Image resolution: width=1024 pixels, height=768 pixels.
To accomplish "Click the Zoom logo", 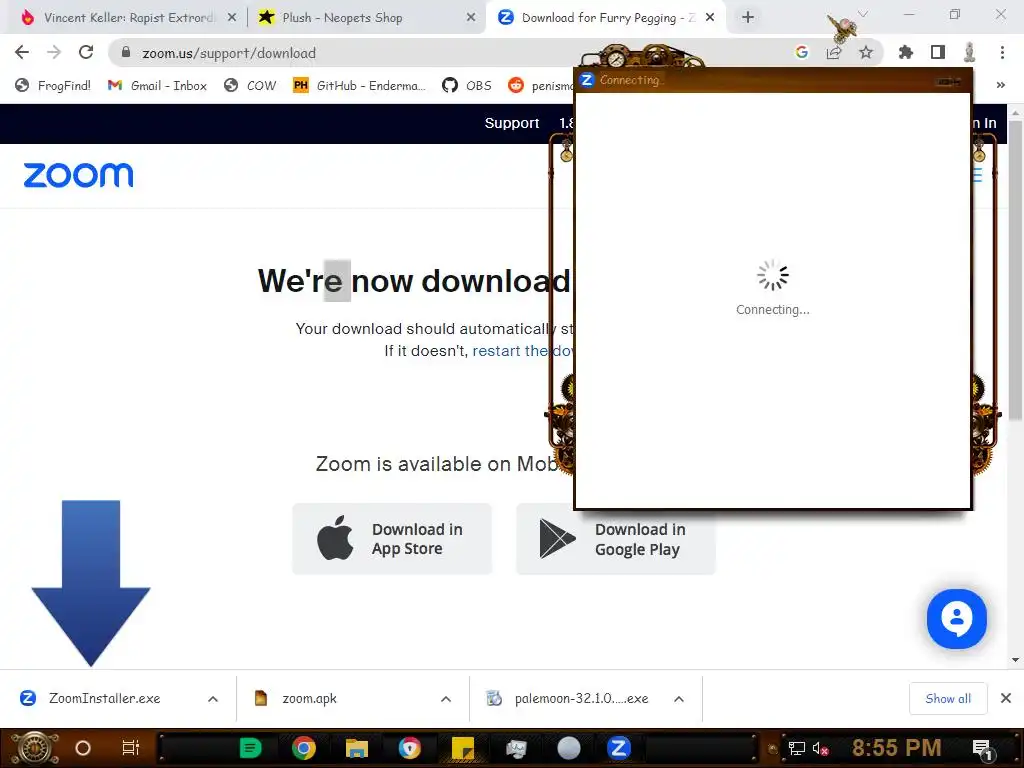I will click(x=78, y=175).
